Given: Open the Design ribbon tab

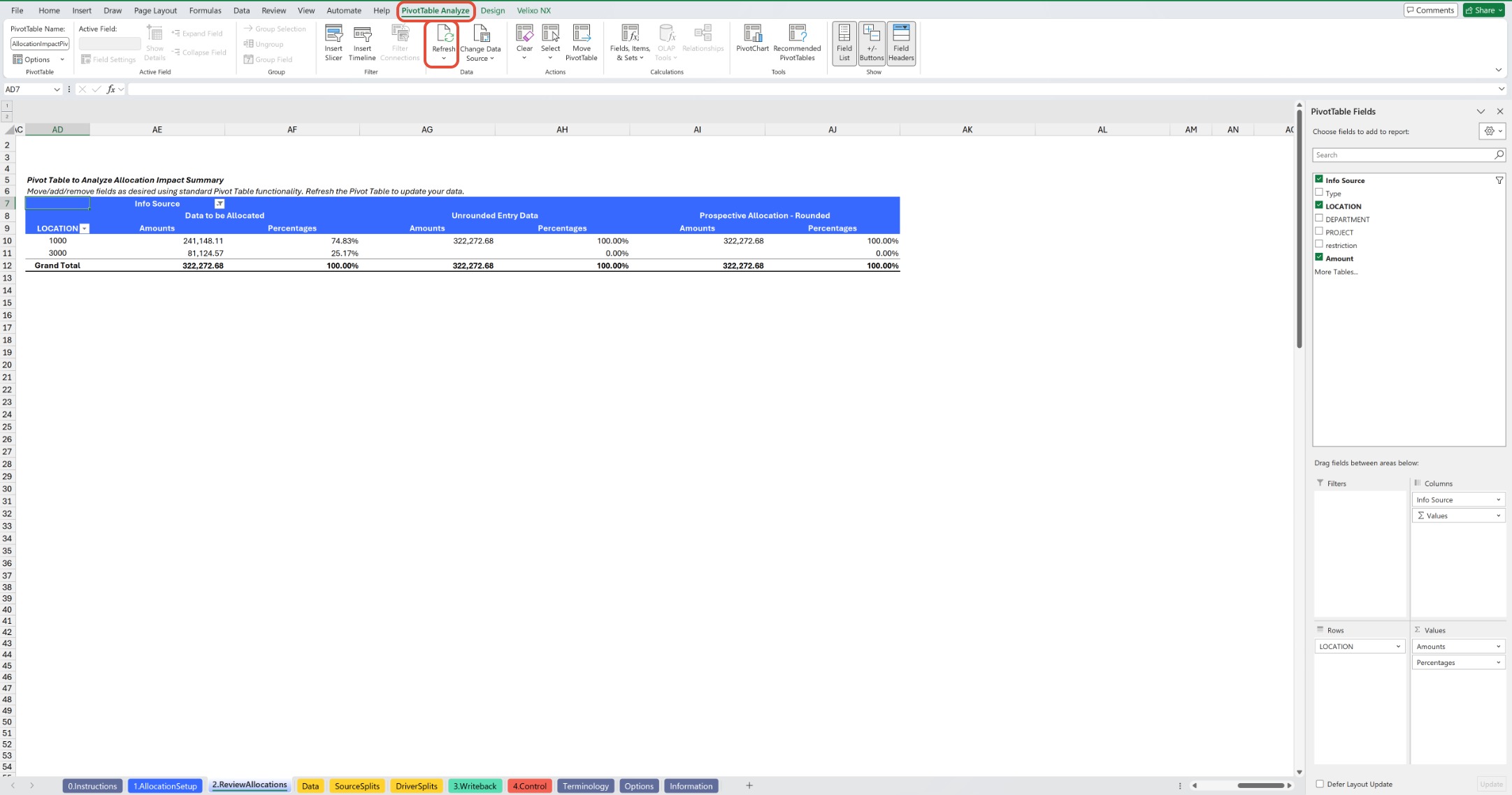Looking at the screenshot, I should (x=492, y=10).
